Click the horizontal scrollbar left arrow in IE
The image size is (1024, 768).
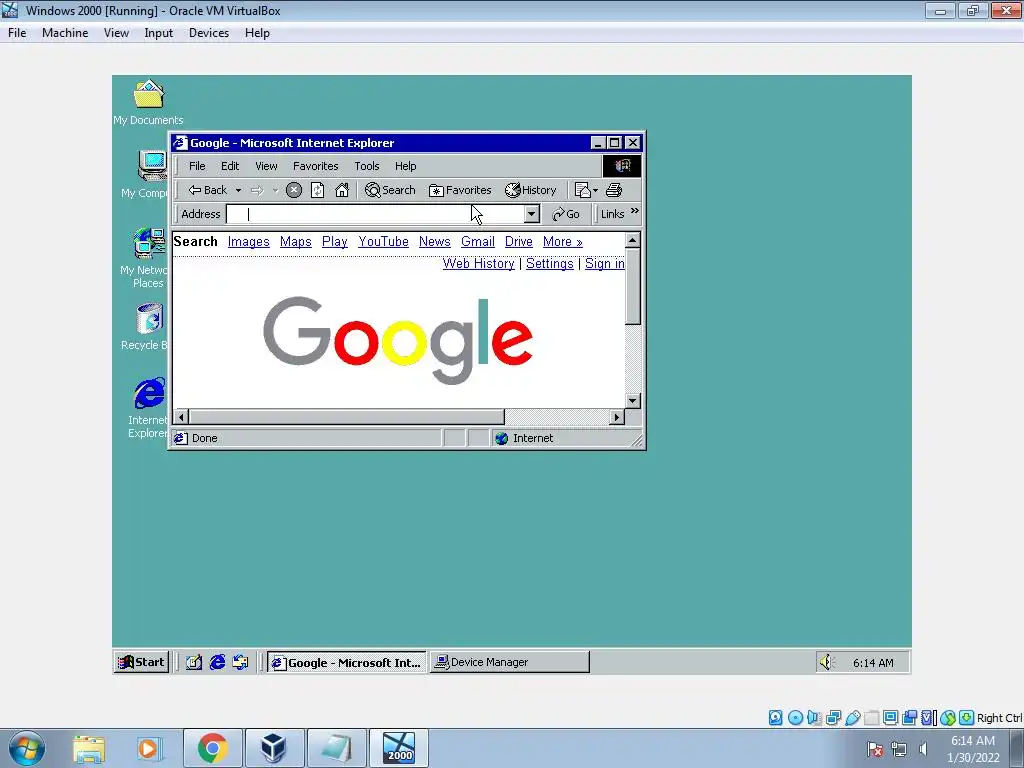[182, 417]
